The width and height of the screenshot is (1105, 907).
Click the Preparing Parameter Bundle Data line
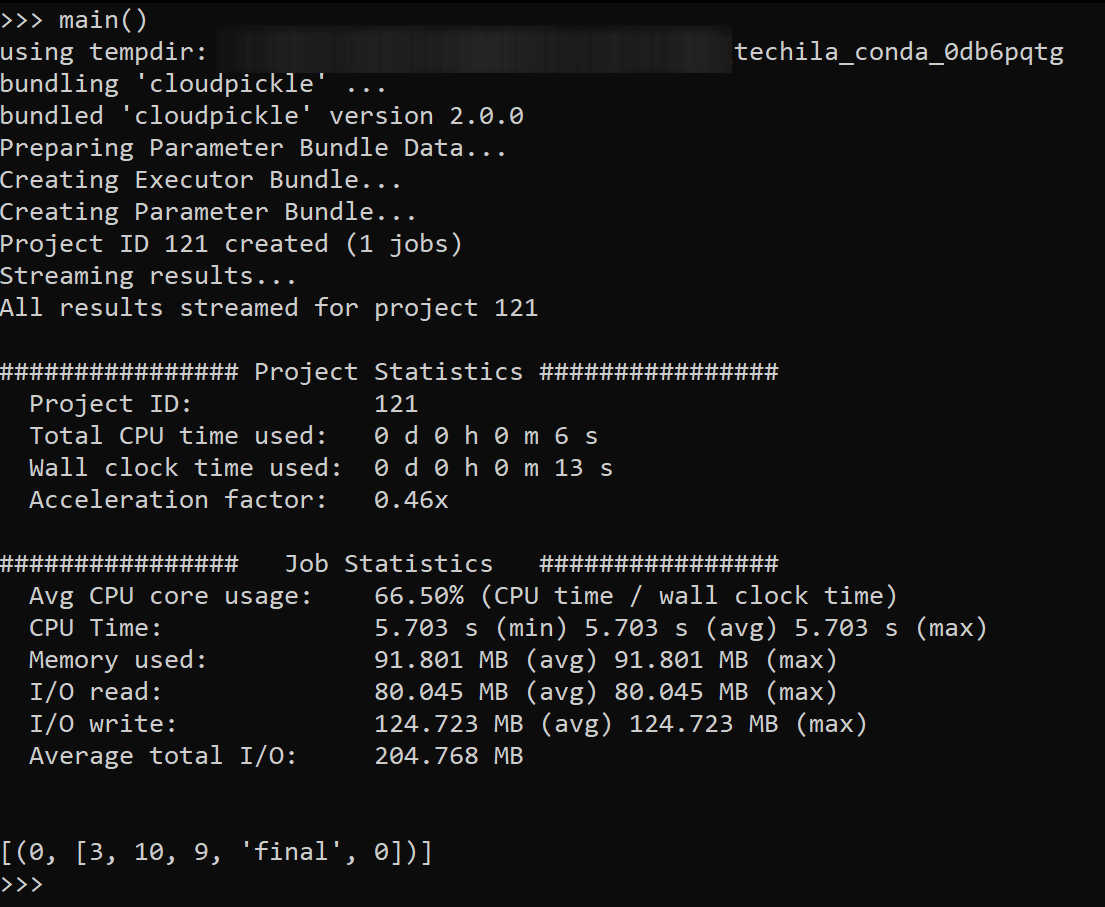tap(253, 148)
